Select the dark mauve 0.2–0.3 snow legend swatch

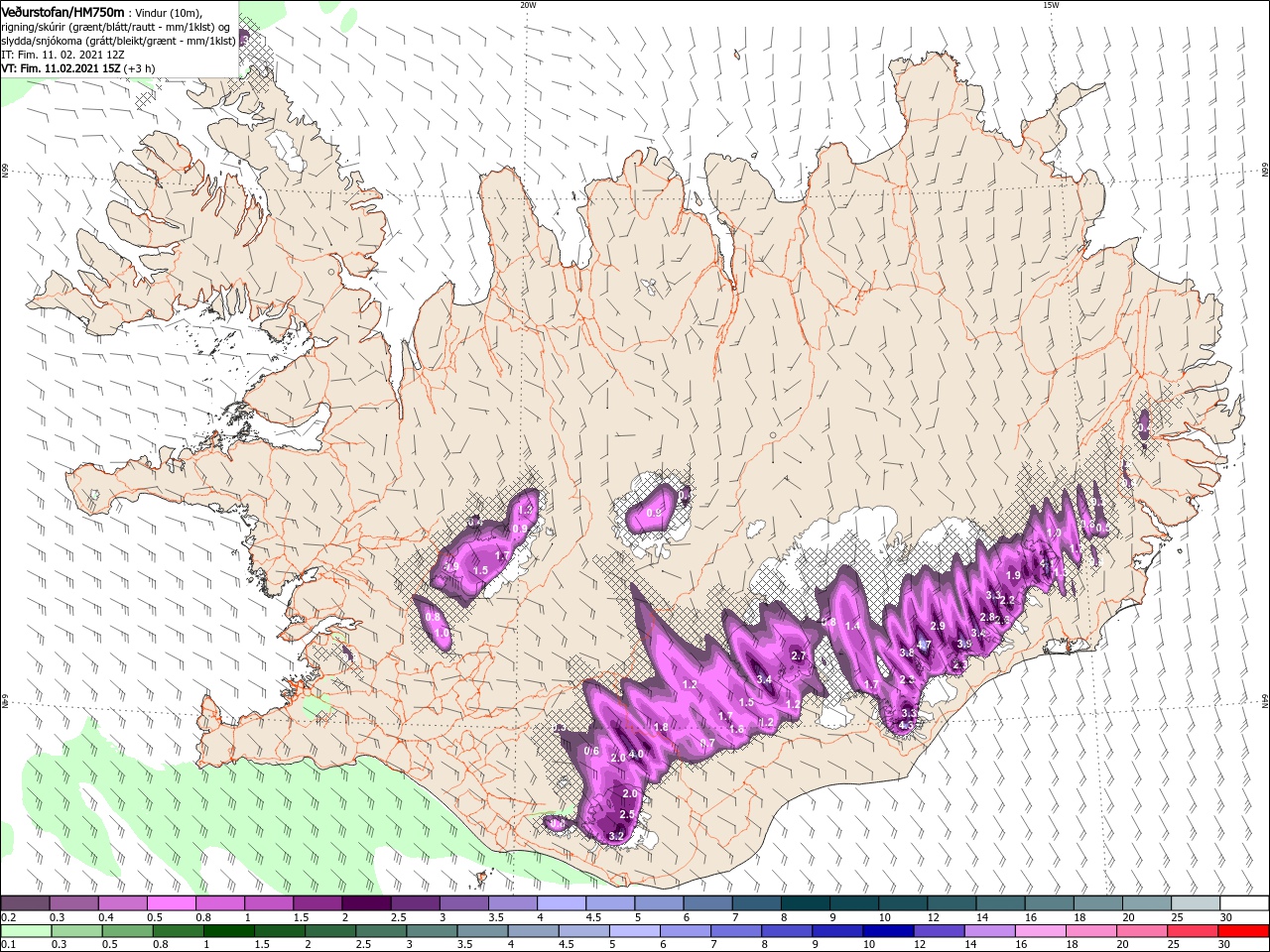(25, 903)
